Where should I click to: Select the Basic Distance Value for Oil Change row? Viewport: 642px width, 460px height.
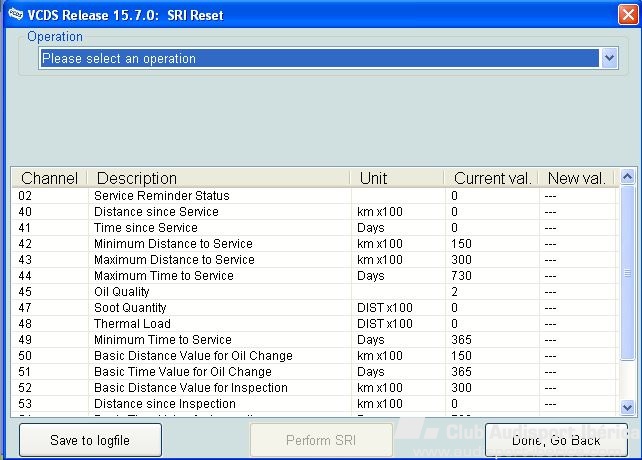193,356
